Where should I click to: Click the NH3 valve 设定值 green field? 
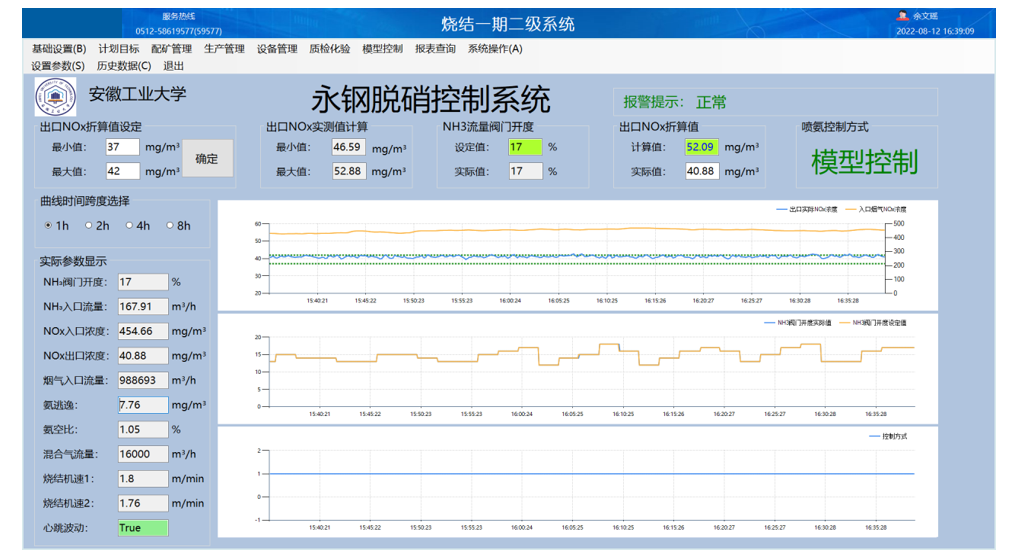(x=524, y=147)
